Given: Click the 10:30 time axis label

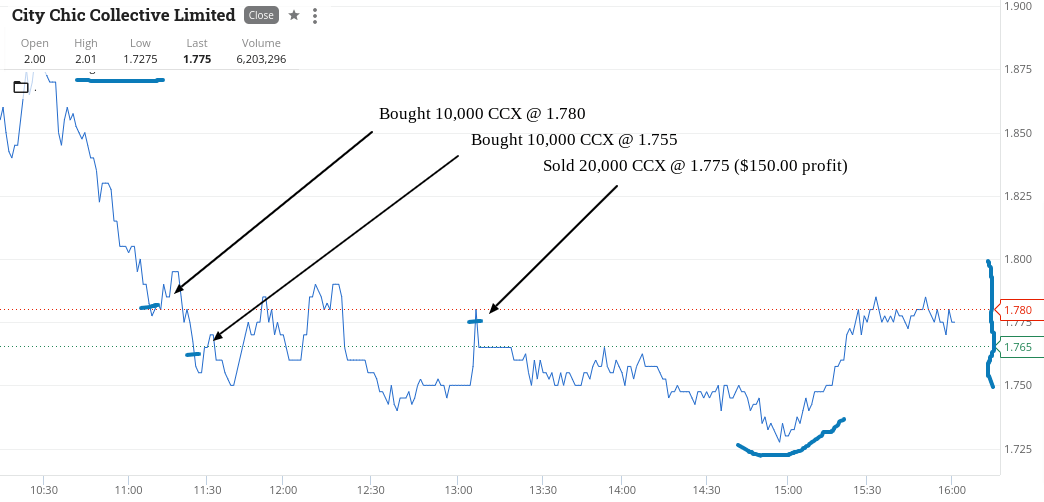Looking at the screenshot, I should (x=43, y=489).
